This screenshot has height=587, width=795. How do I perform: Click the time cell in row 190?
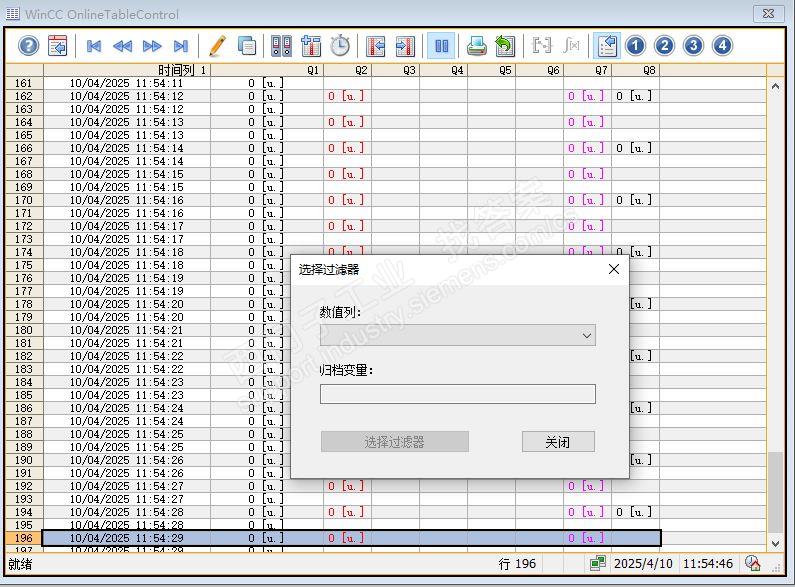[x=127, y=460]
